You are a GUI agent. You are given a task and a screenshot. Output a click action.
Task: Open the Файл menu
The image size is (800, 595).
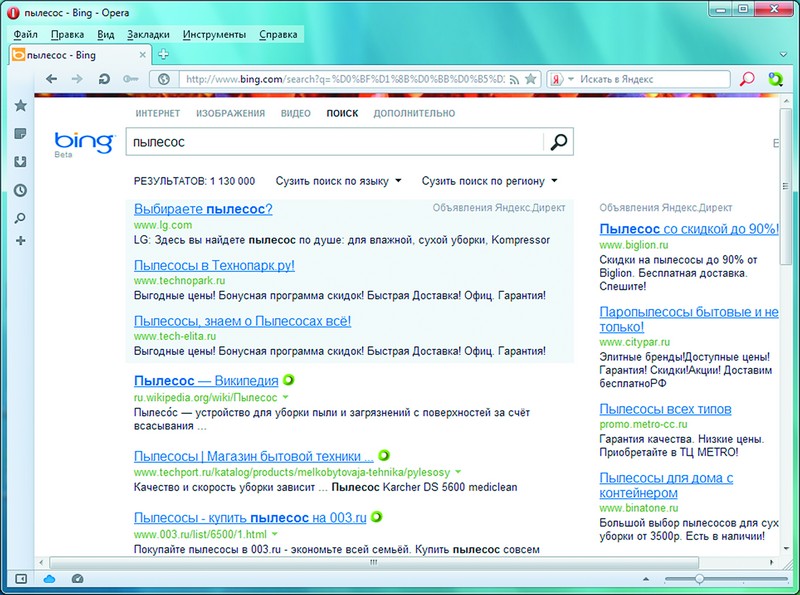tap(26, 35)
